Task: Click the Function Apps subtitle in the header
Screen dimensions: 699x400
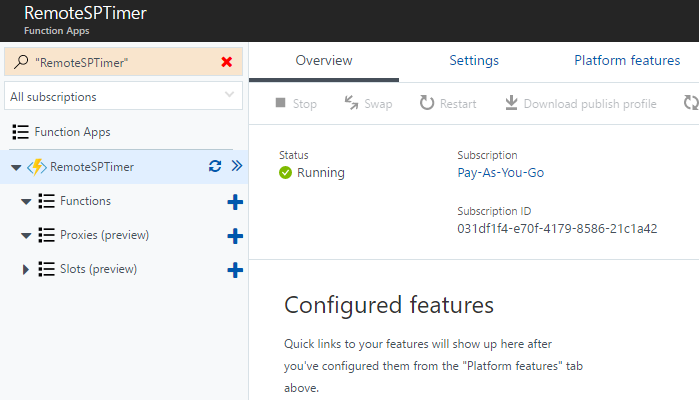Action: pos(57,31)
